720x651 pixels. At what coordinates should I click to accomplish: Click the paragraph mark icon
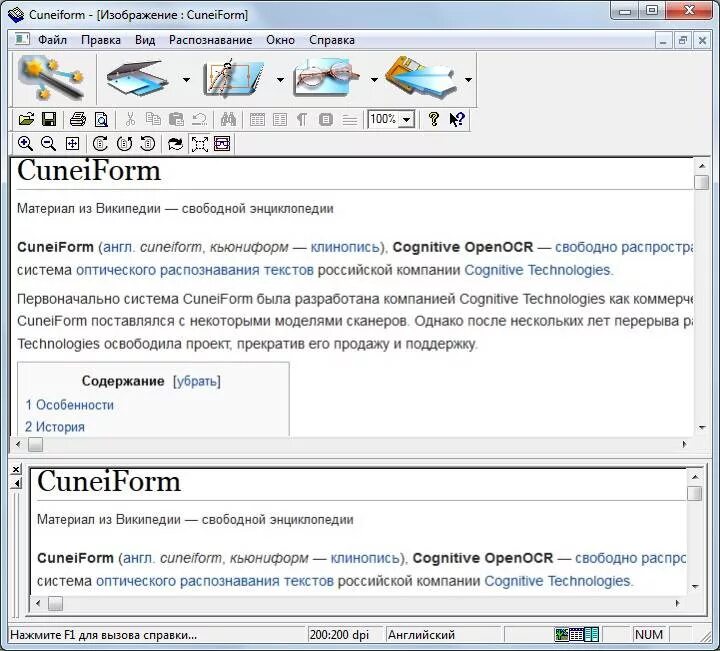(x=302, y=120)
